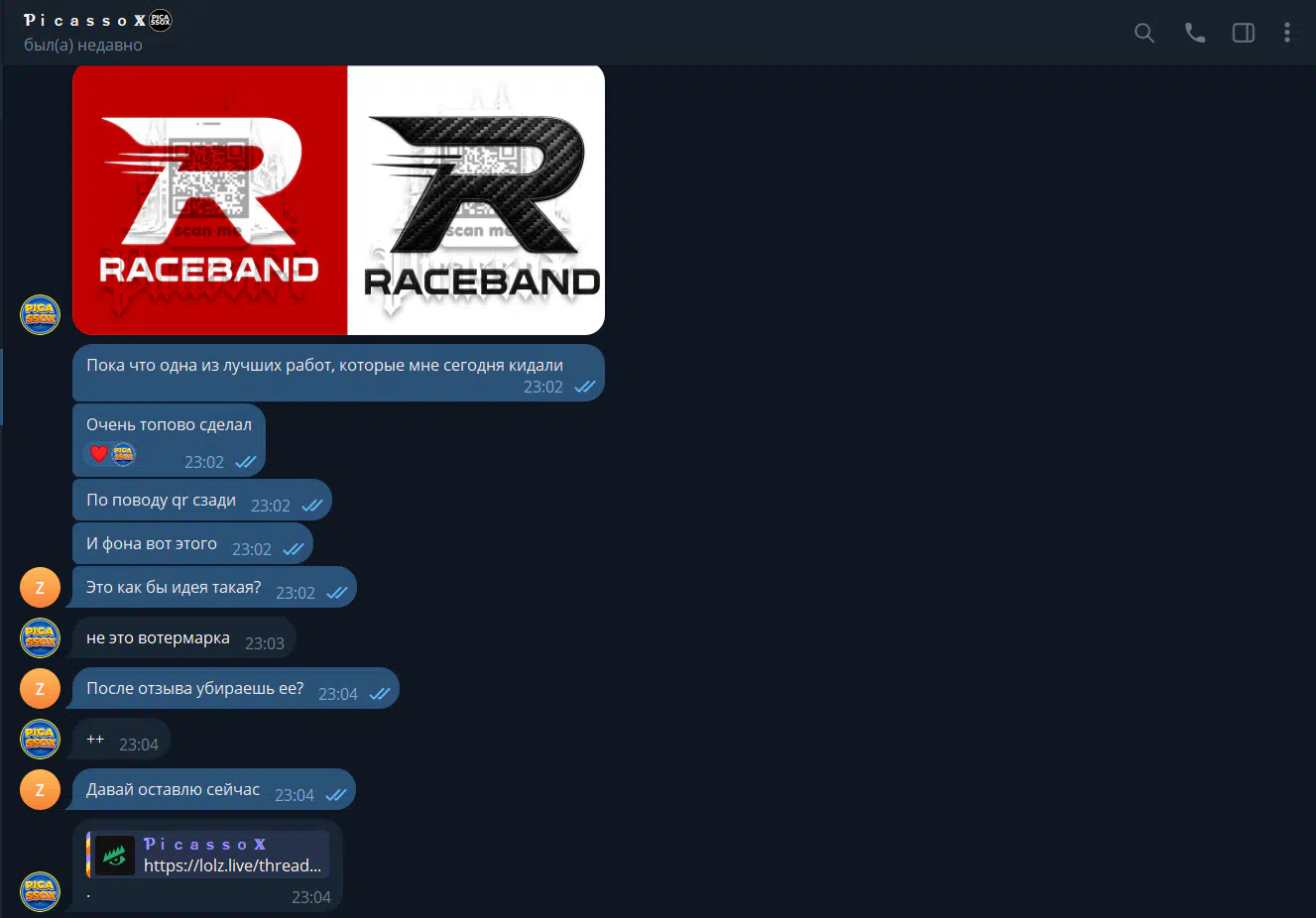This screenshot has height=918, width=1316.
Task: Open the lolz.live thread link
Action: coord(232,865)
